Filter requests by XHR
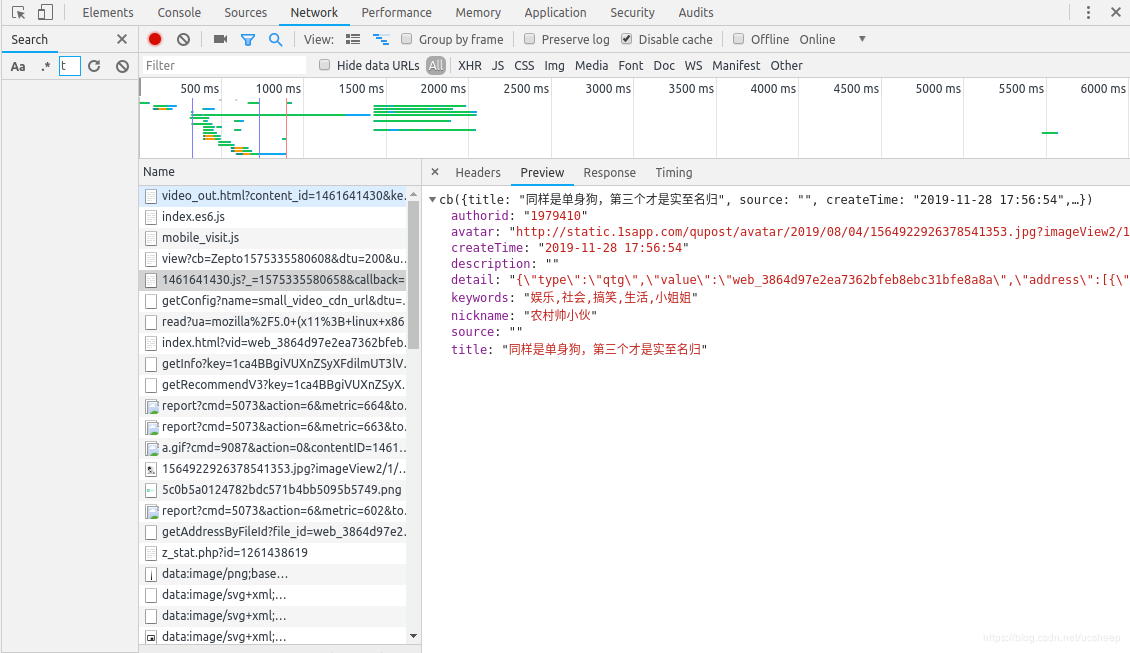1130x653 pixels. 470,66
